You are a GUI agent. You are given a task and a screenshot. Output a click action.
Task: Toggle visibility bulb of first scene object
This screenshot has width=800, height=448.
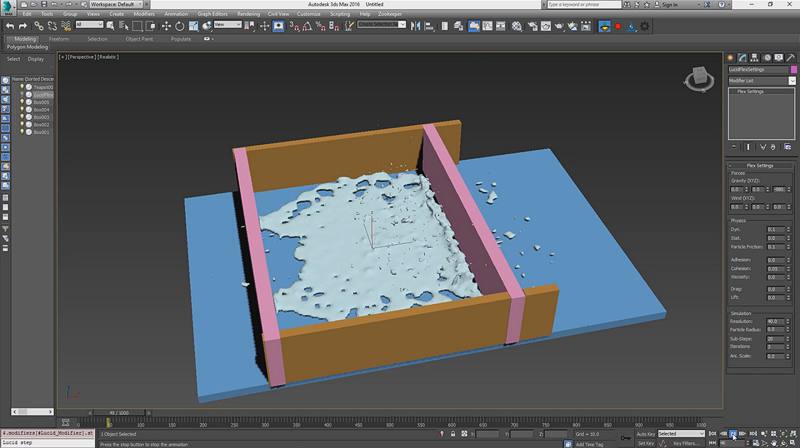tap(22, 87)
